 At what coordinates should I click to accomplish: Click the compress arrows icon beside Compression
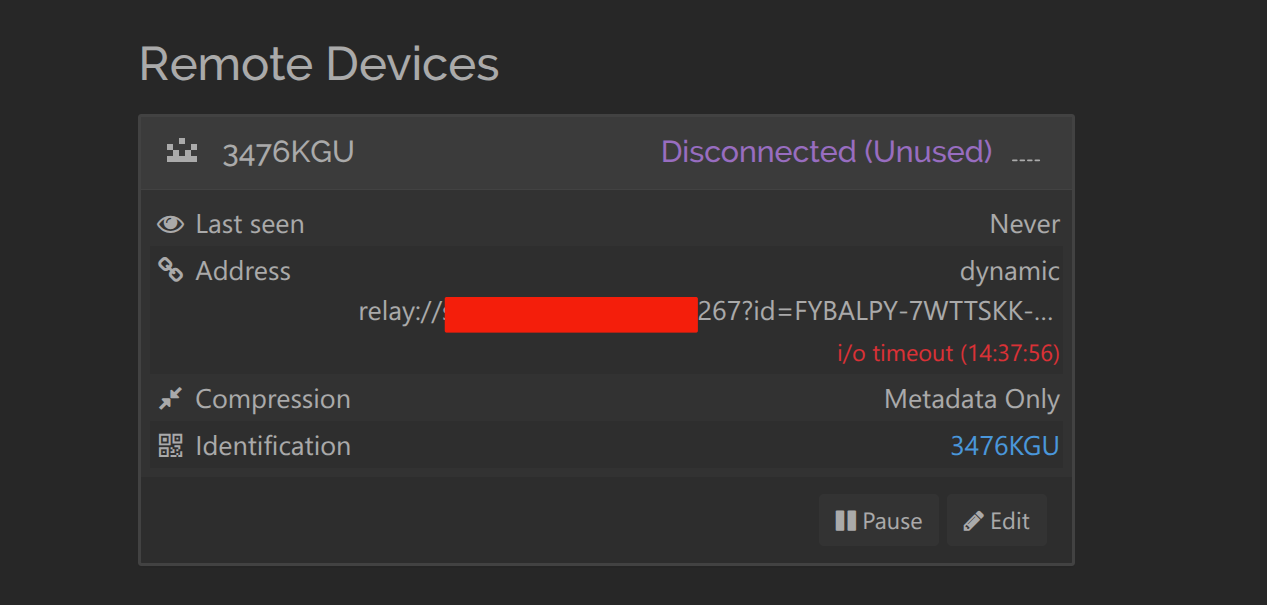(171, 399)
